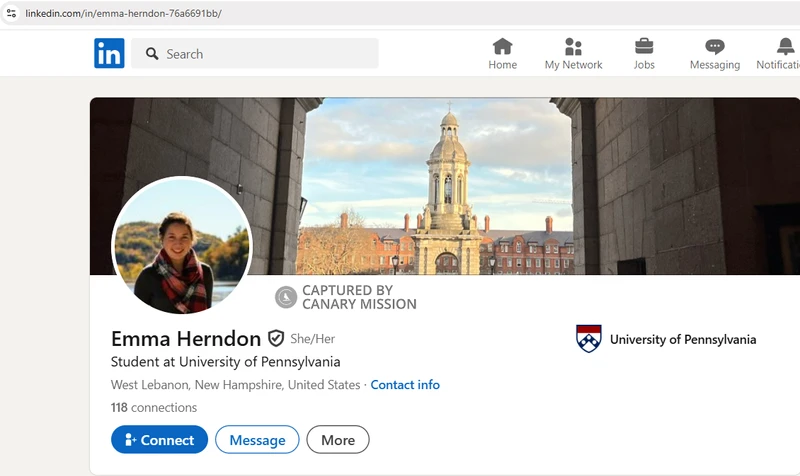Click the verification shield badge icon
The height and width of the screenshot is (476, 800).
point(276,338)
